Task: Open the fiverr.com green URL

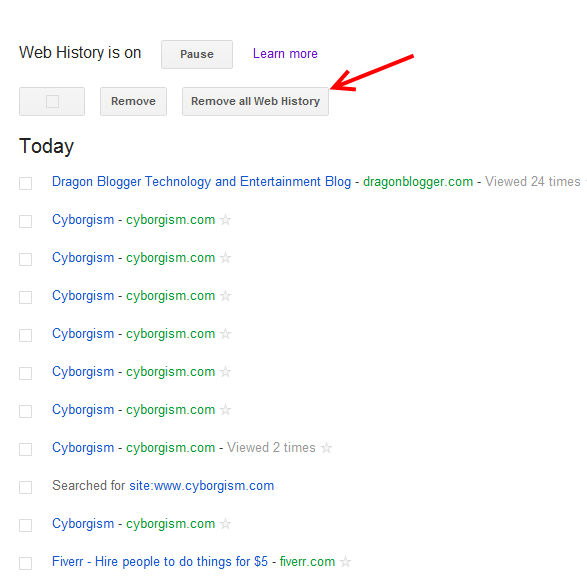Action: (x=307, y=562)
